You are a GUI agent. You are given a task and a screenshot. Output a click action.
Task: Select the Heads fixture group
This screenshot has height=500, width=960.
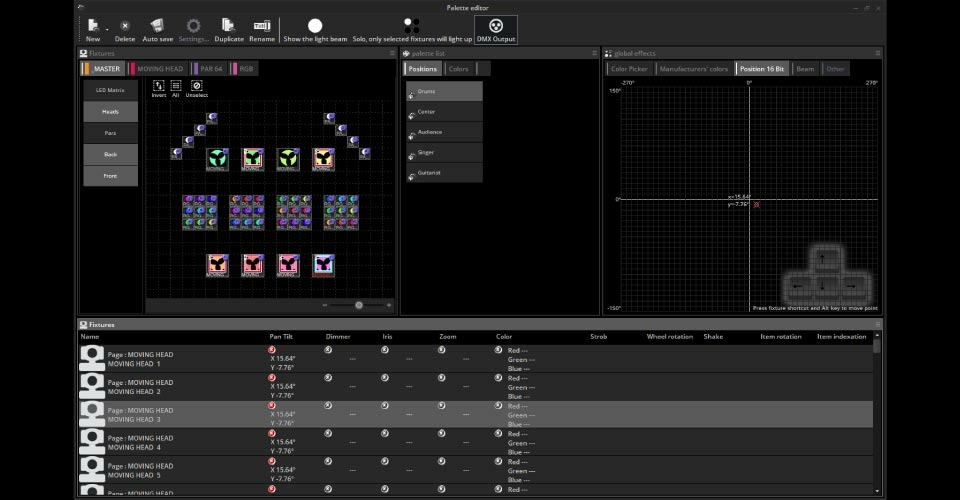pos(110,112)
